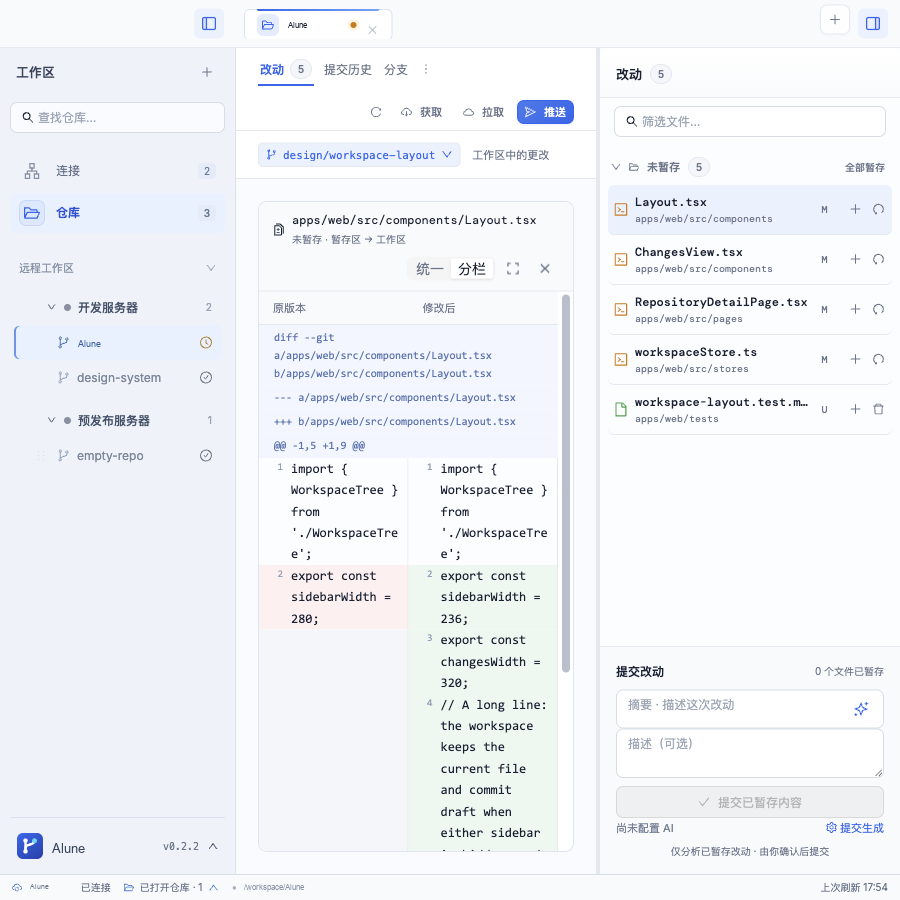Expand the diff to fullscreen

[513, 269]
